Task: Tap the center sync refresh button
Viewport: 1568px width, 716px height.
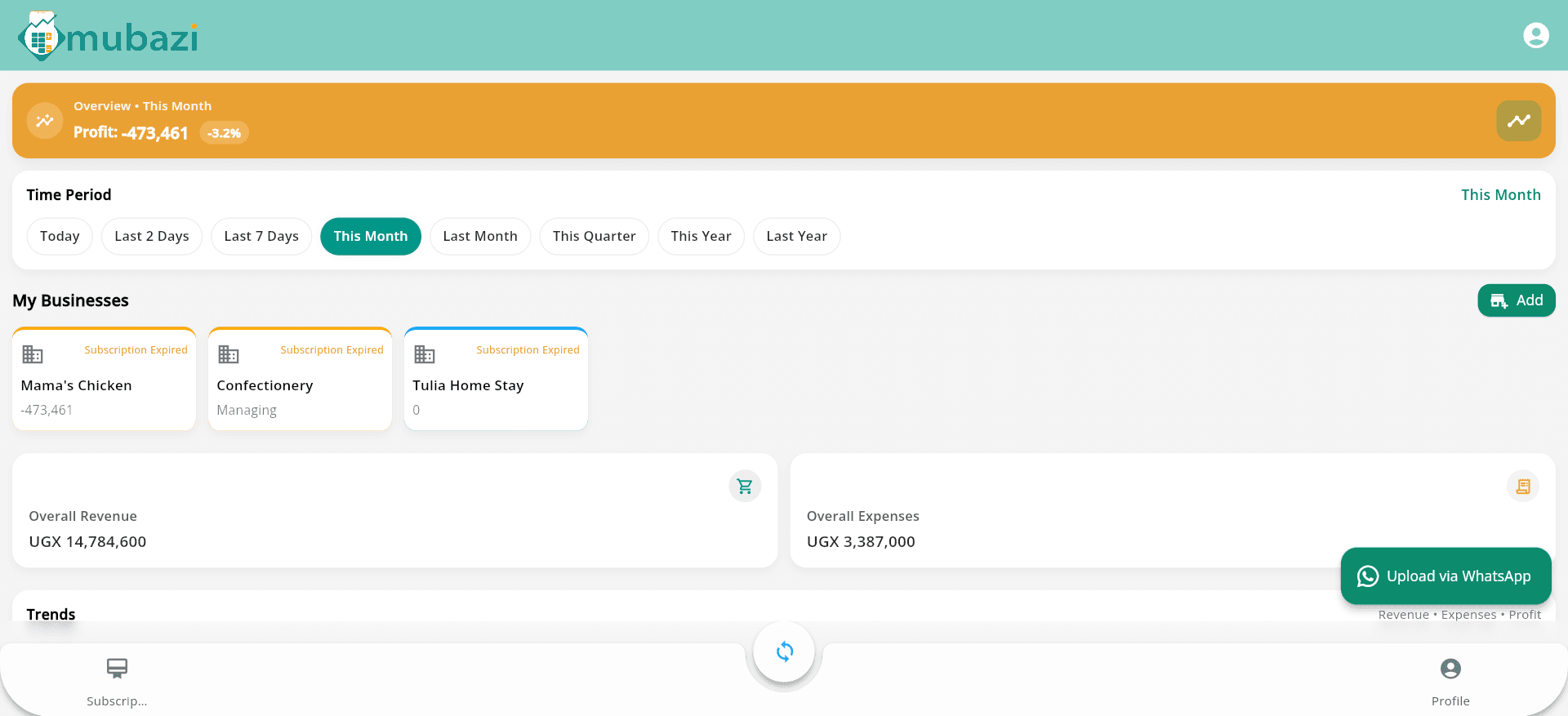Action: pos(784,652)
